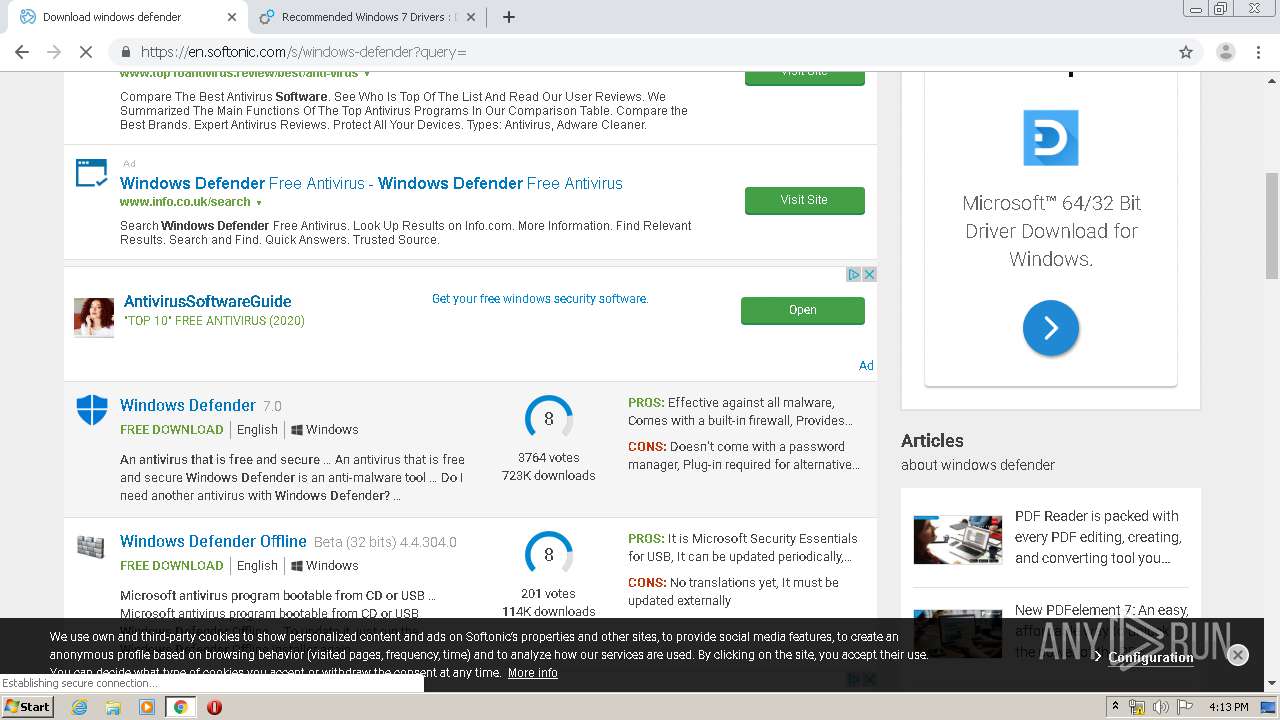This screenshot has width=1280, height=720.
Task: Click the address bar URL
Action: [304, 52]
